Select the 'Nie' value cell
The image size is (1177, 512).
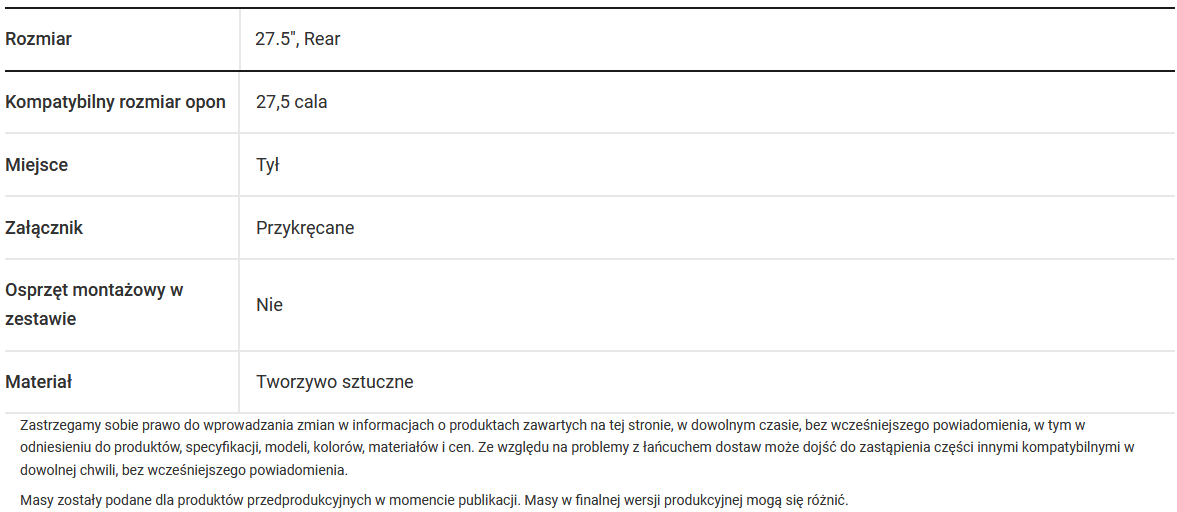click(x=269, y=304)
